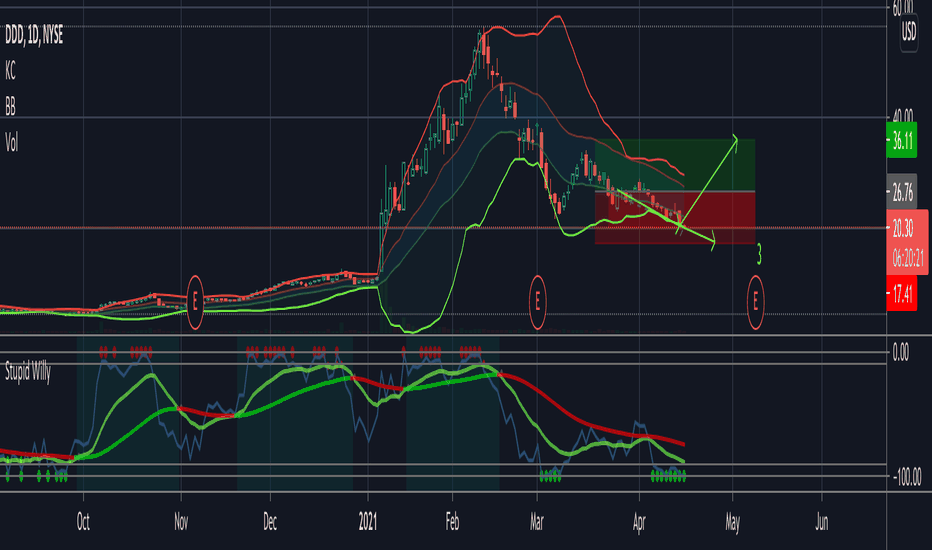Click the 0.00 indicator axis label

(900, 353)
